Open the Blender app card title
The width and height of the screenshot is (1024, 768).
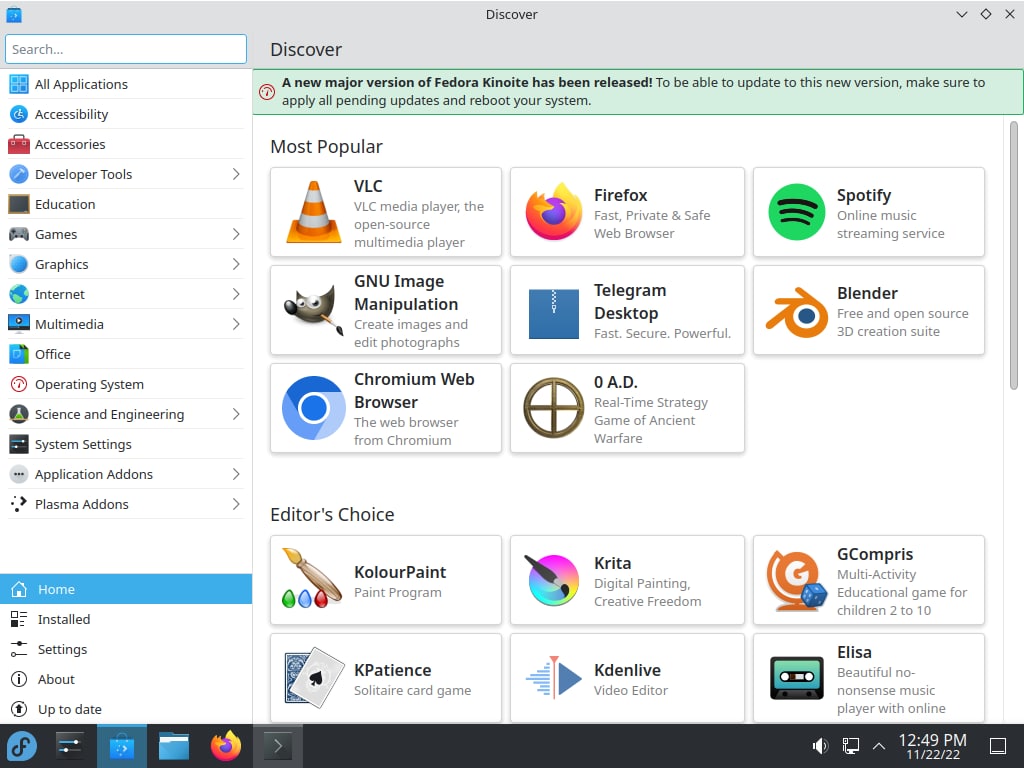(867, 293)
